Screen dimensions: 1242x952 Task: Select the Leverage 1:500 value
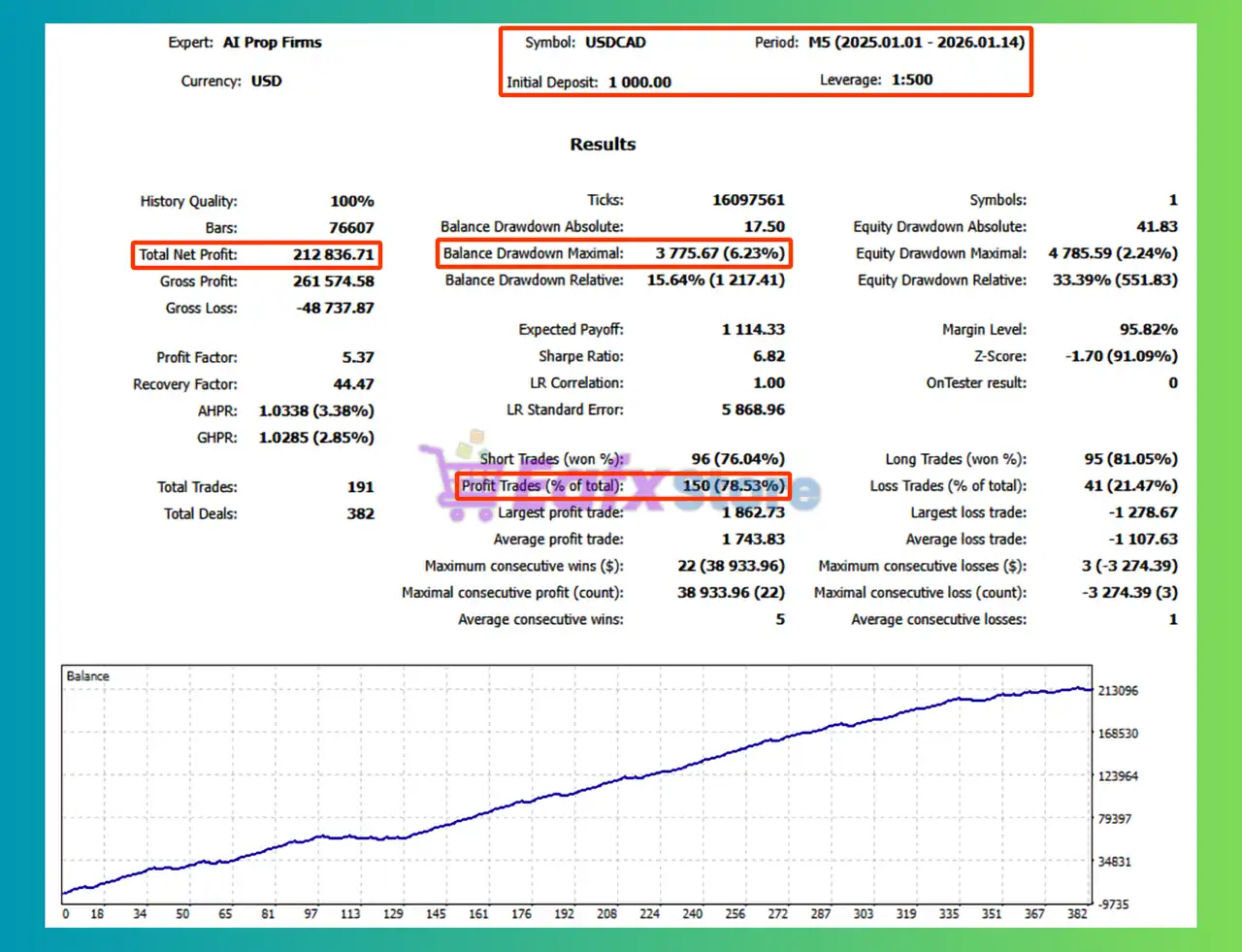pyautogui.click(x=911, y=81)
